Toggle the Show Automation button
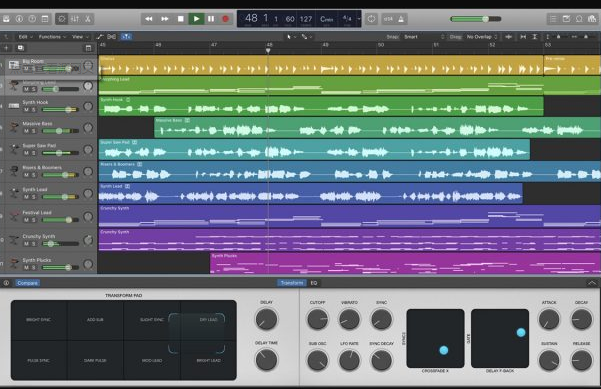 pos(100,37)
